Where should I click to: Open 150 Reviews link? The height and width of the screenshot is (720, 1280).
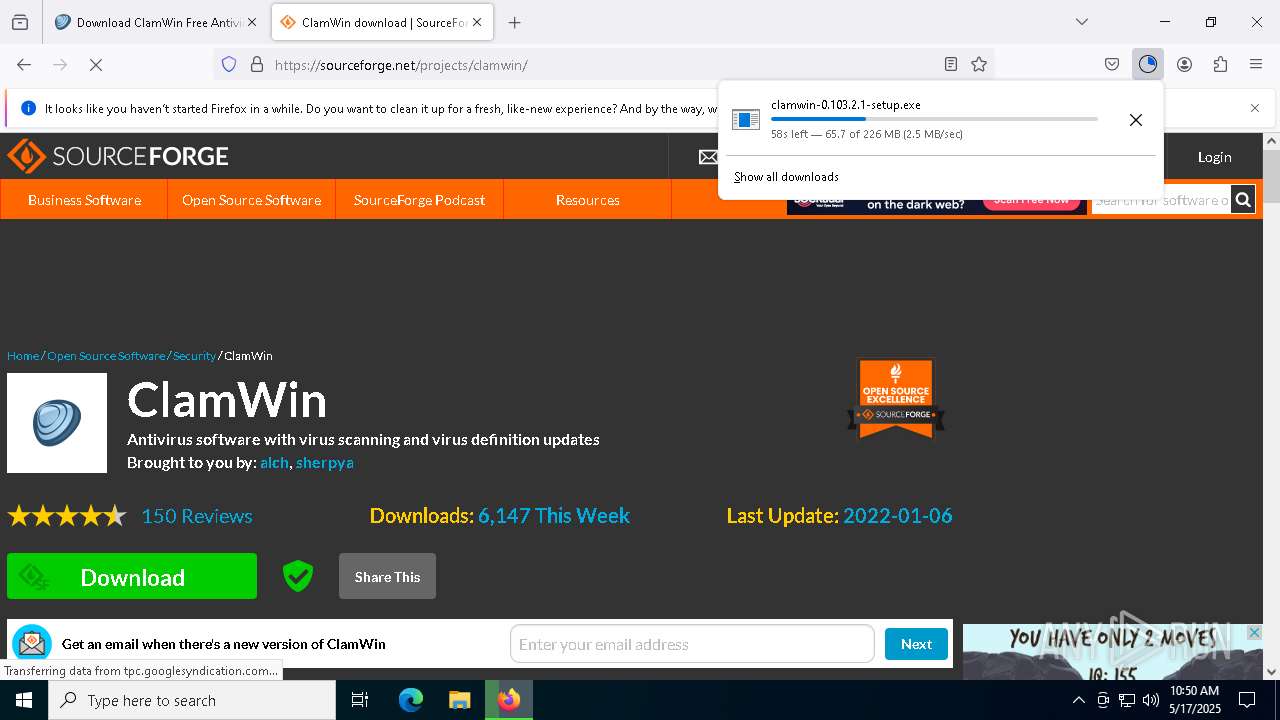coord(197,516)
